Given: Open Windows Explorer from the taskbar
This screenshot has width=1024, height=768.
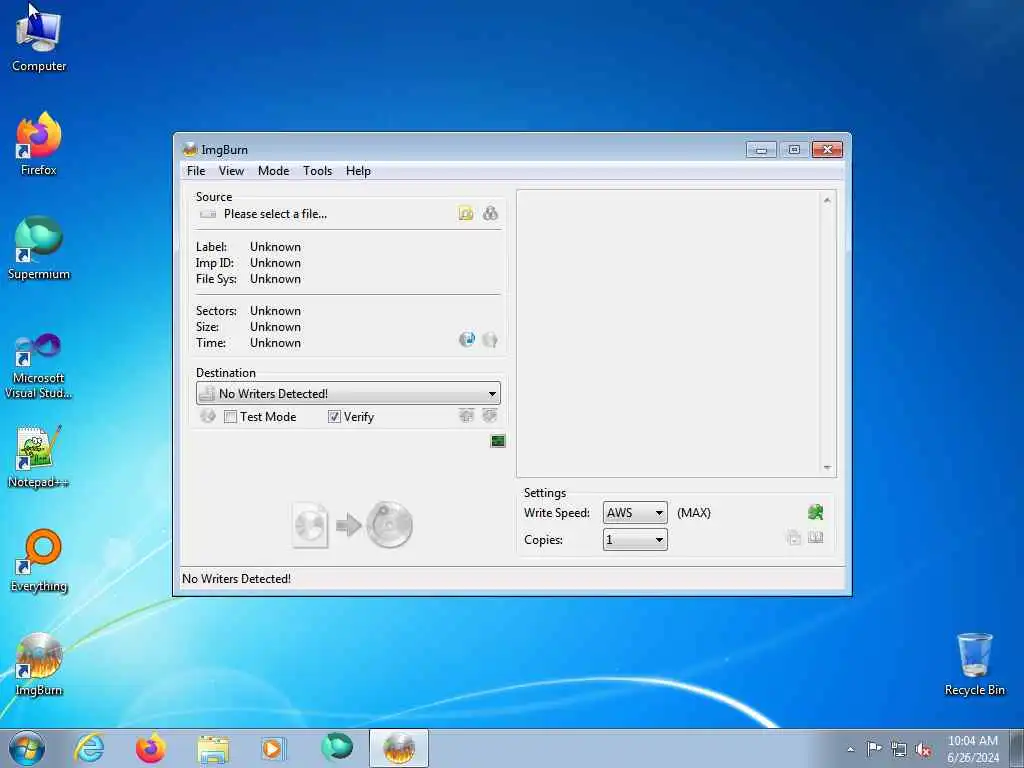Looking at the screenshot, I should [x=213, y=748].
